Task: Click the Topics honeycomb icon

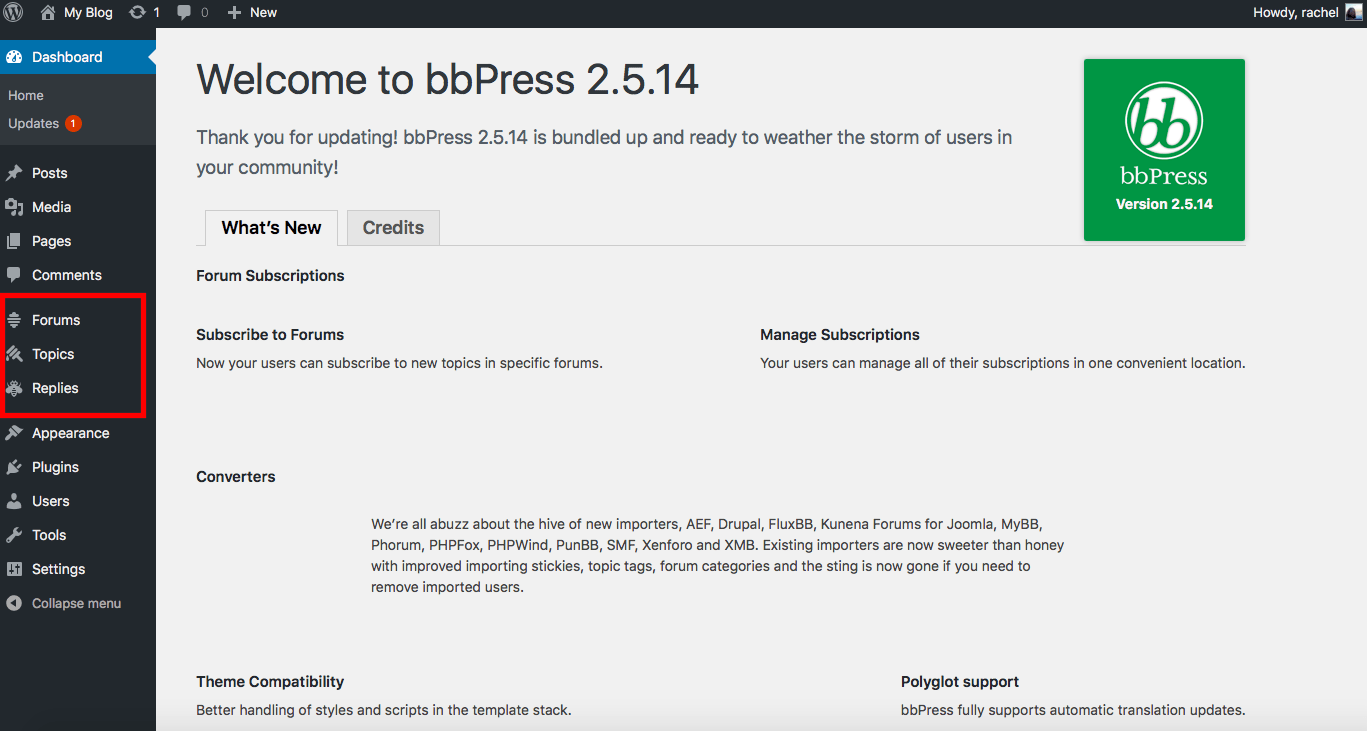Action: (14, 354)
